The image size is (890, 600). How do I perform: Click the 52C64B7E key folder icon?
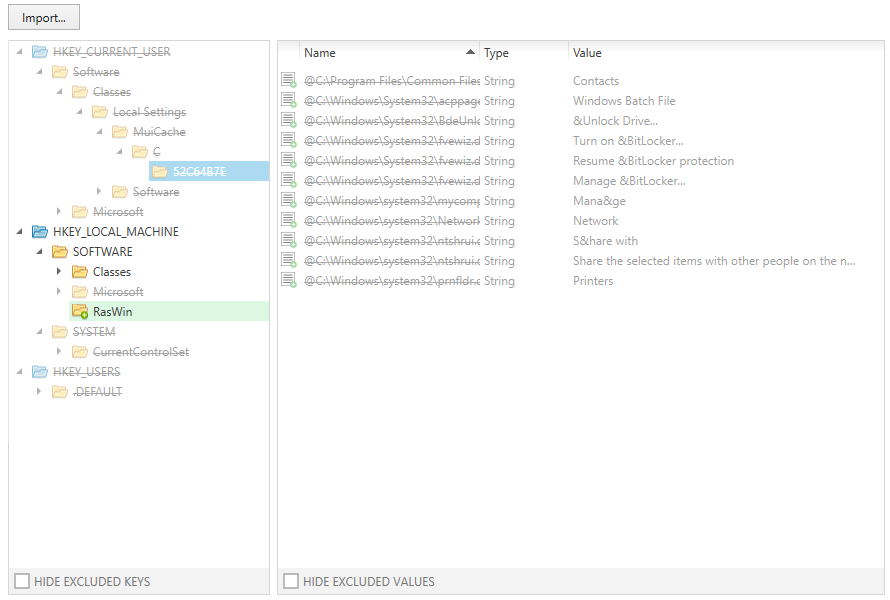point(160,172)
